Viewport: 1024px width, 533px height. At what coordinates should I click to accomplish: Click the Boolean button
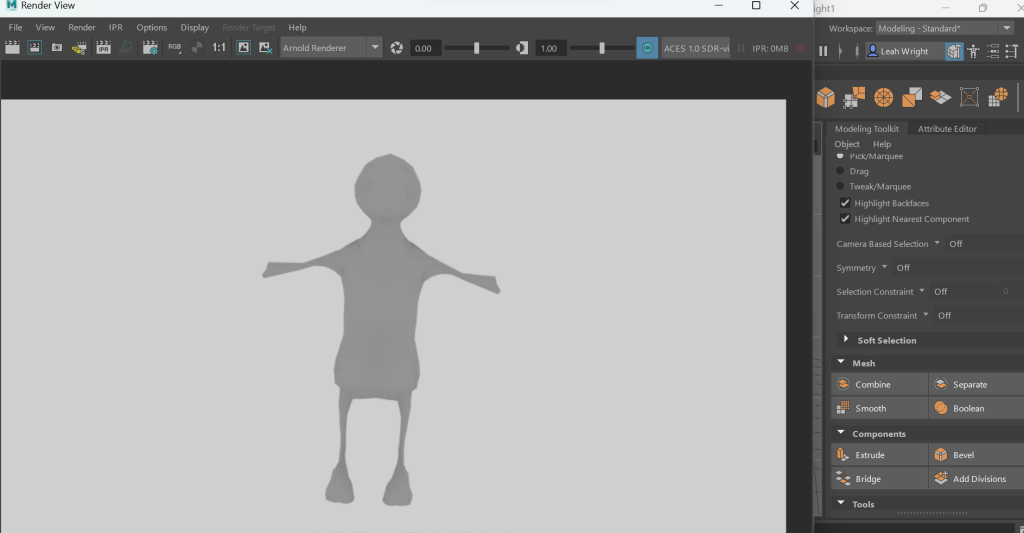coord(976,408)
